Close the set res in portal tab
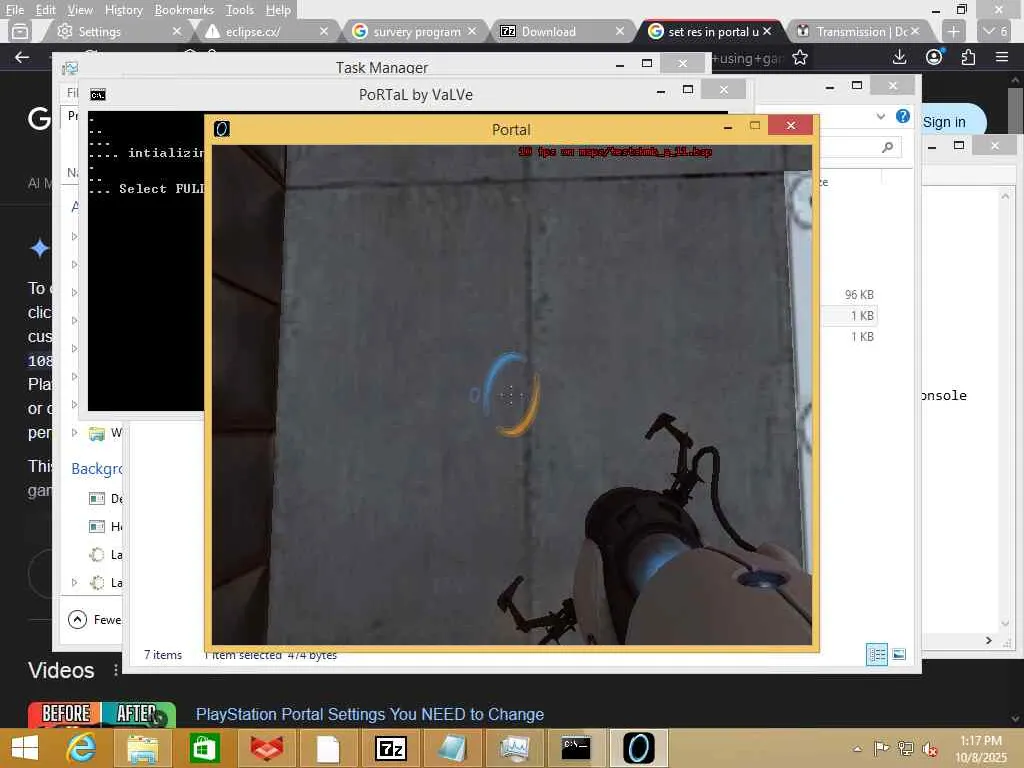This screenshot has width=1024, height=768. pos(767,31)
